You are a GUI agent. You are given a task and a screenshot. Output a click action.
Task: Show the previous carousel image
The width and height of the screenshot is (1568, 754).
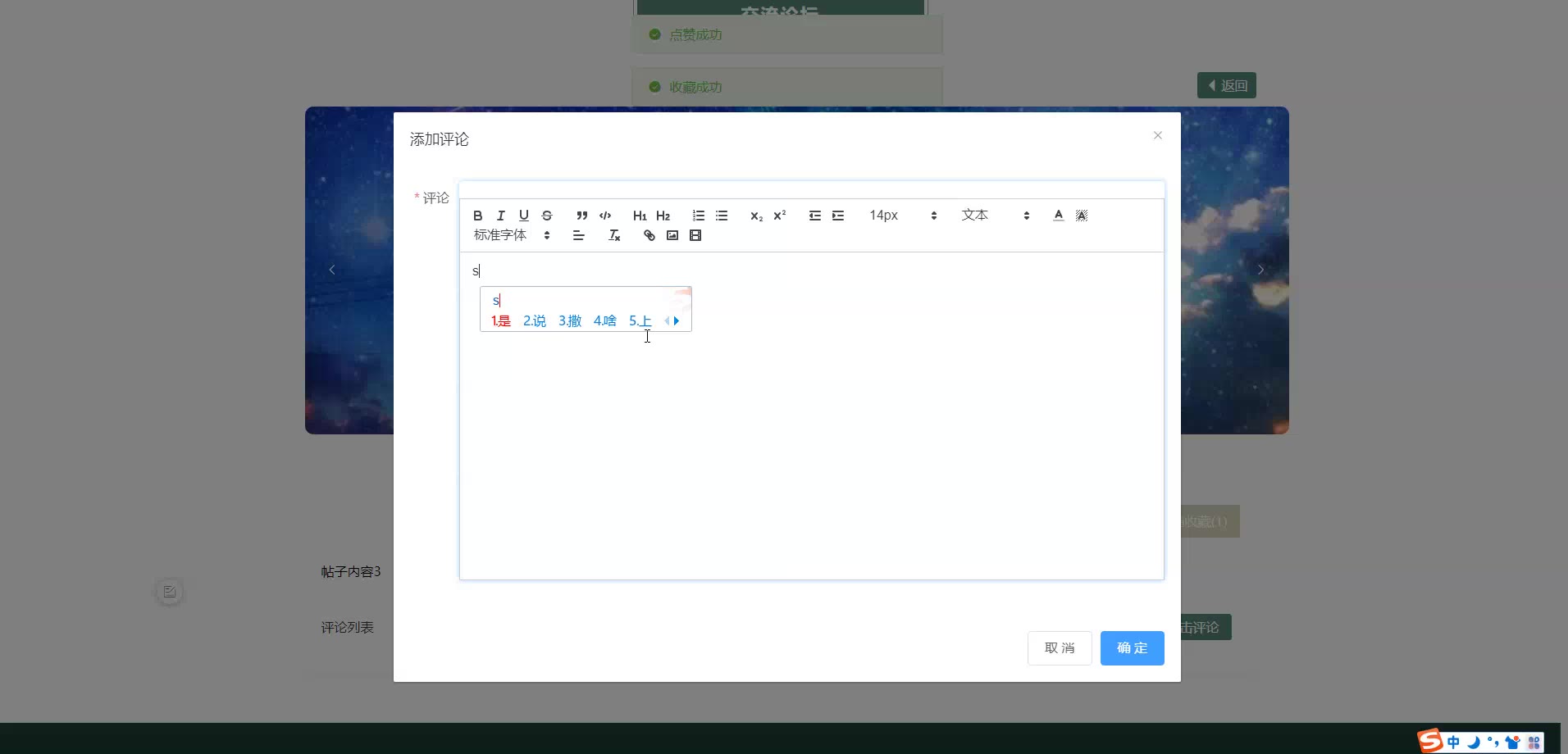[332, 270]
